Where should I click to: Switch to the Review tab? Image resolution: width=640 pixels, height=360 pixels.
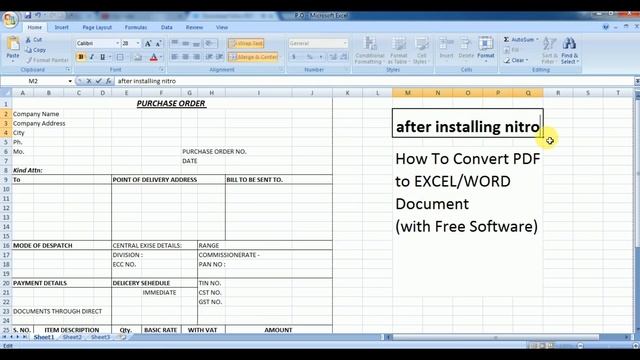coord(194,27)
